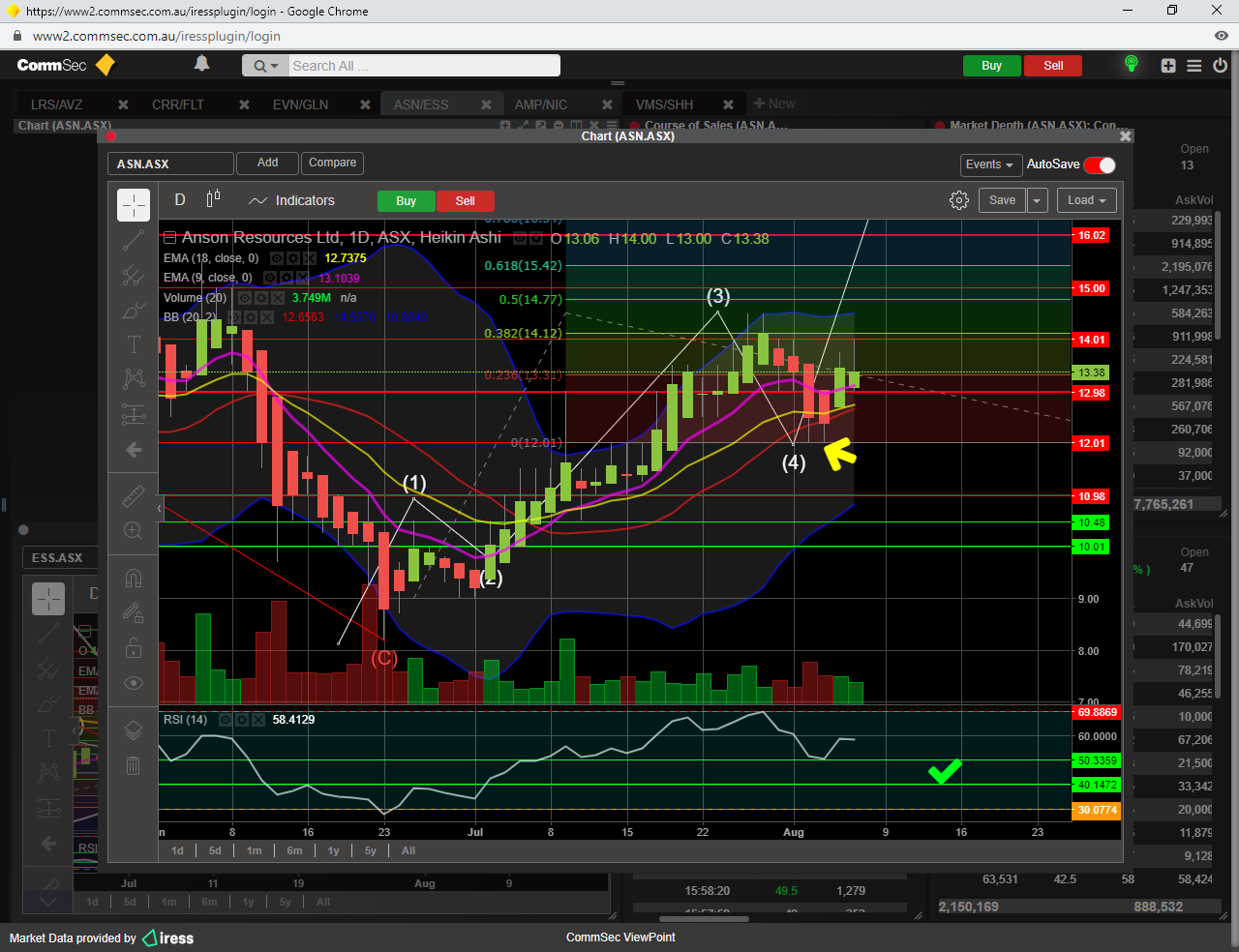Click the power logout icon
The height and width of the screenshot is (952, 1239).
1220,66
